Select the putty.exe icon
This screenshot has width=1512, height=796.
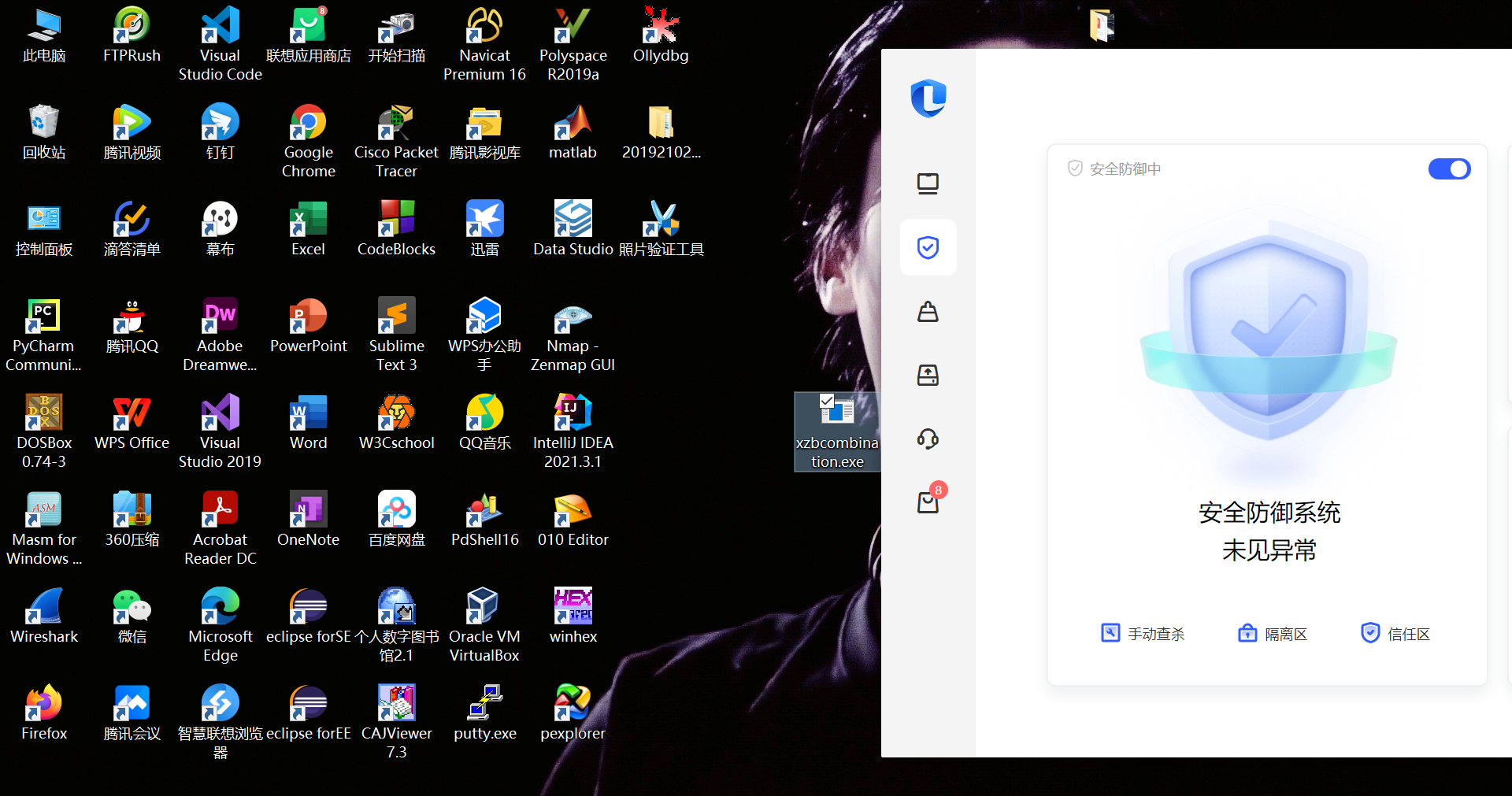(x=484, y=714)
